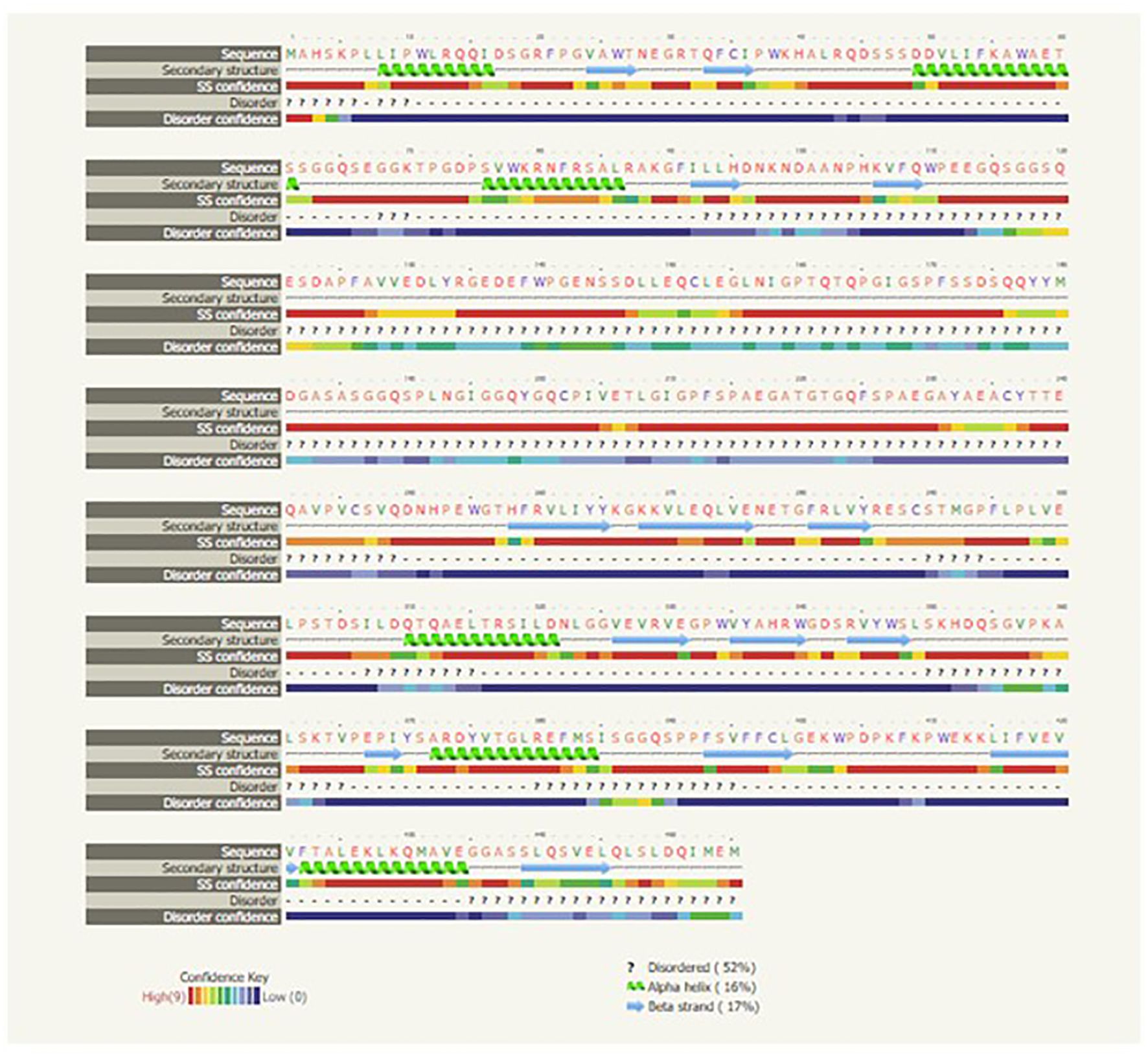This screenshot has height=1057, width=1148.
Task: Select the helix under FTALEKLKQMAVE in last block
Action: point(384,868)
